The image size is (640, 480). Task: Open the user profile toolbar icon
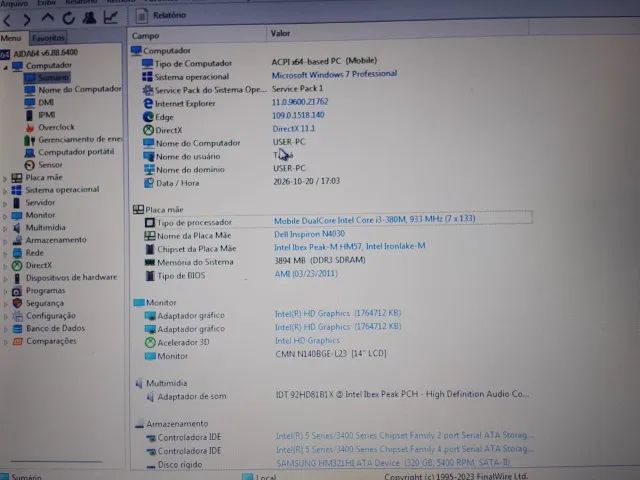pos(89,18)
